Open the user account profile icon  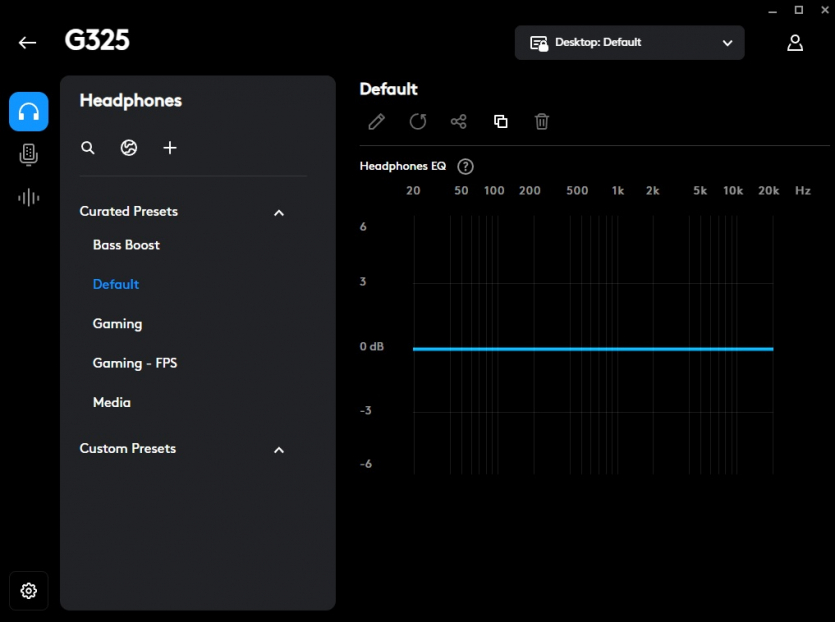(x=795, y=42)
